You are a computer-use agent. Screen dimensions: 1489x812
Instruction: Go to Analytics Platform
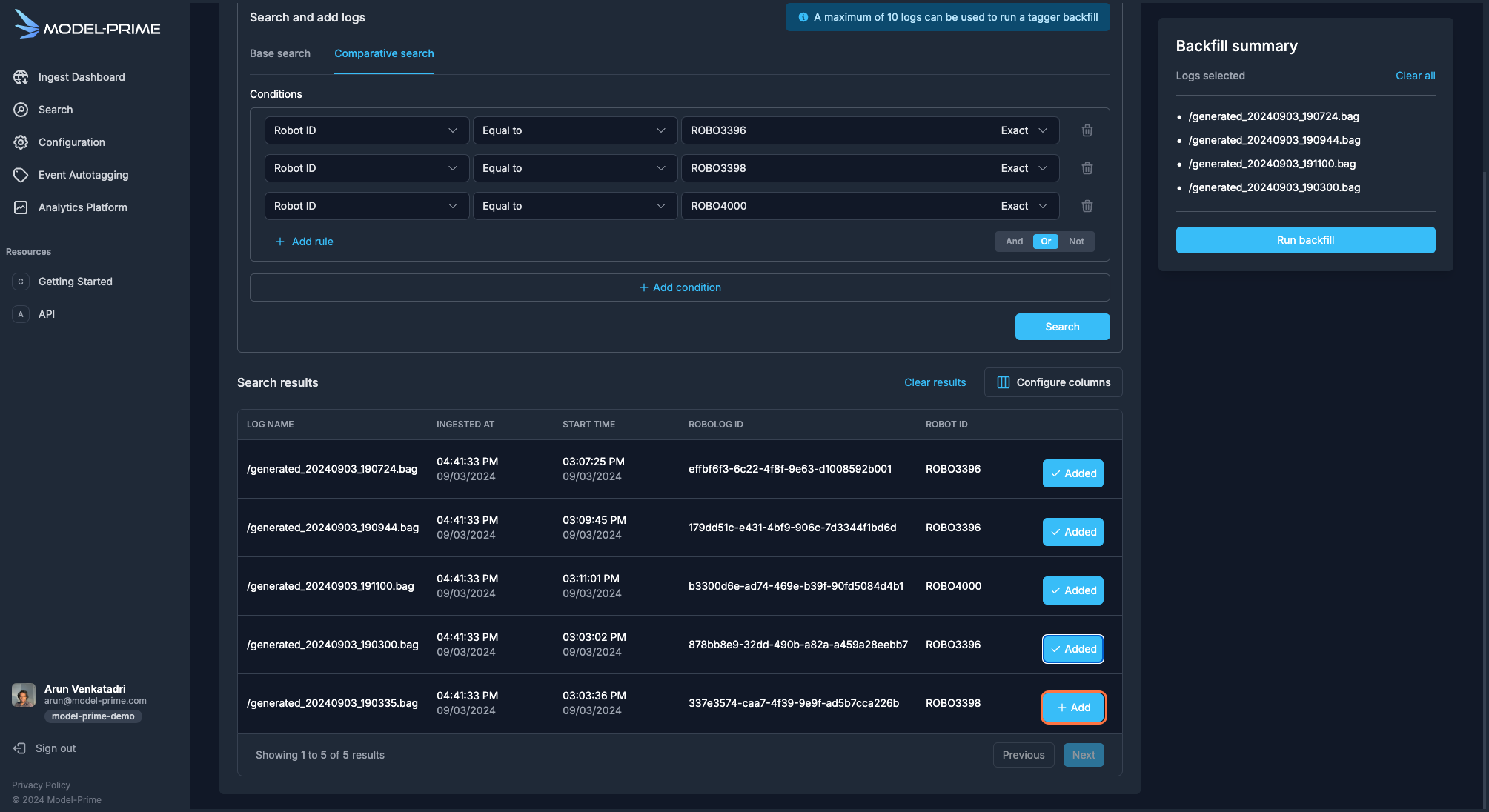click(83, 207)
